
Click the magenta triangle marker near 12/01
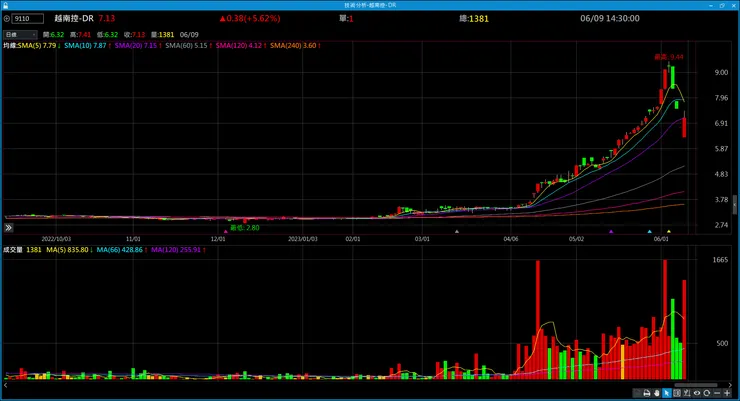(226, 232)
